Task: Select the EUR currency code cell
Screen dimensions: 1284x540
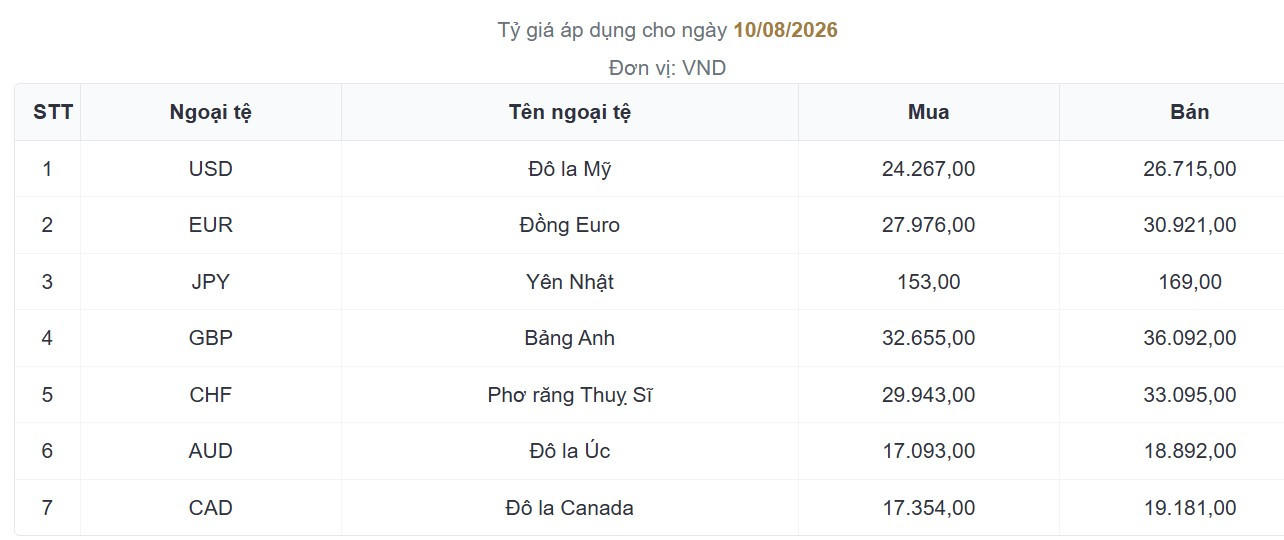Action: [x=210, y=225]
